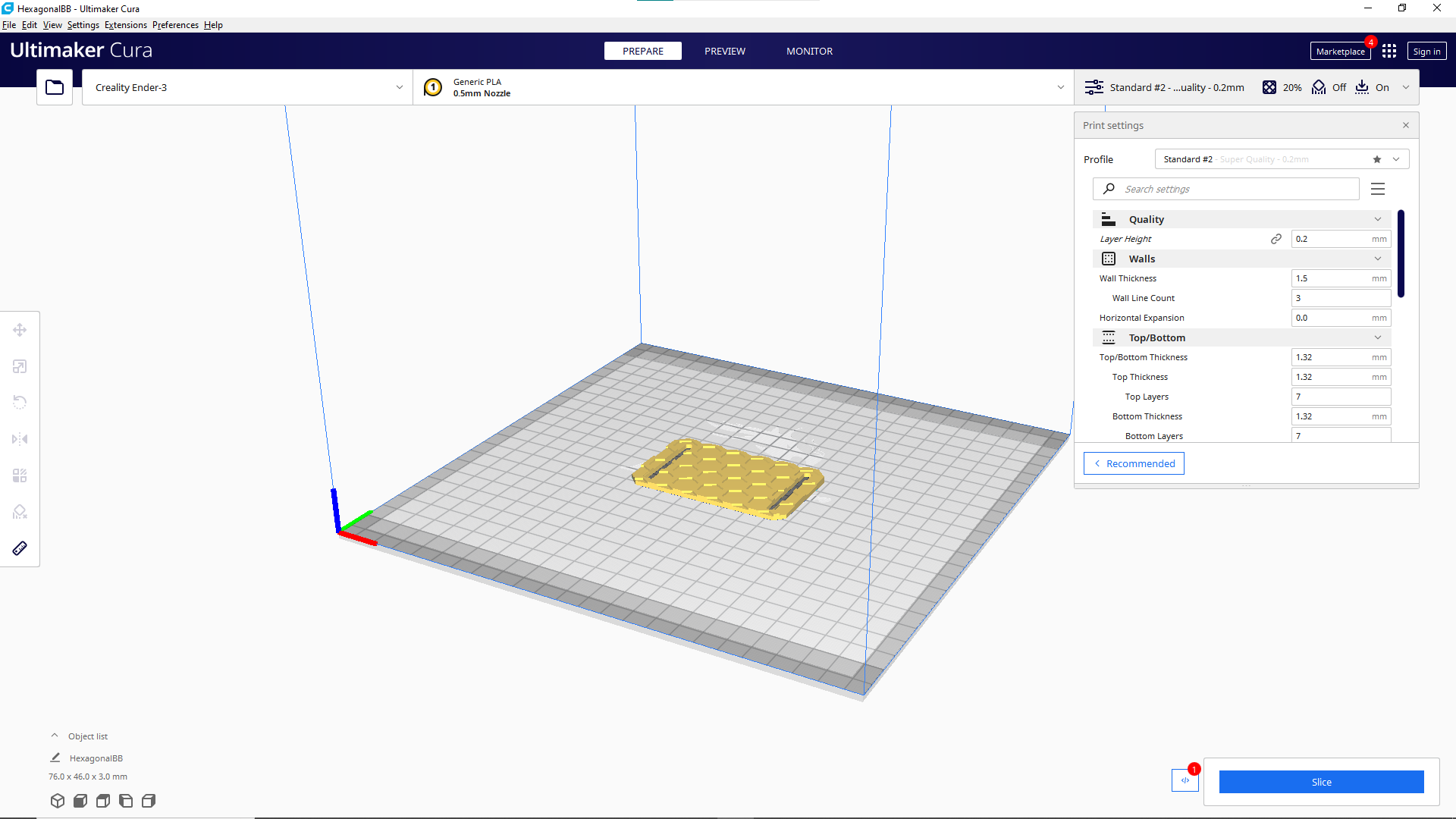Click the settings panel vertical scrollbar
Screen dimensions: 1456x819
(x=1401, y=254)
